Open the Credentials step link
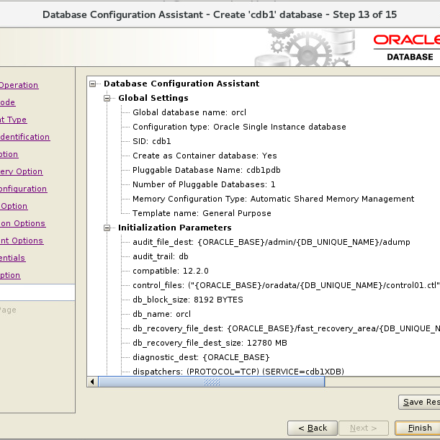Image resolution: width=440 pixels, height=440 pixels. pyautogui.click(x=13, y=258)
